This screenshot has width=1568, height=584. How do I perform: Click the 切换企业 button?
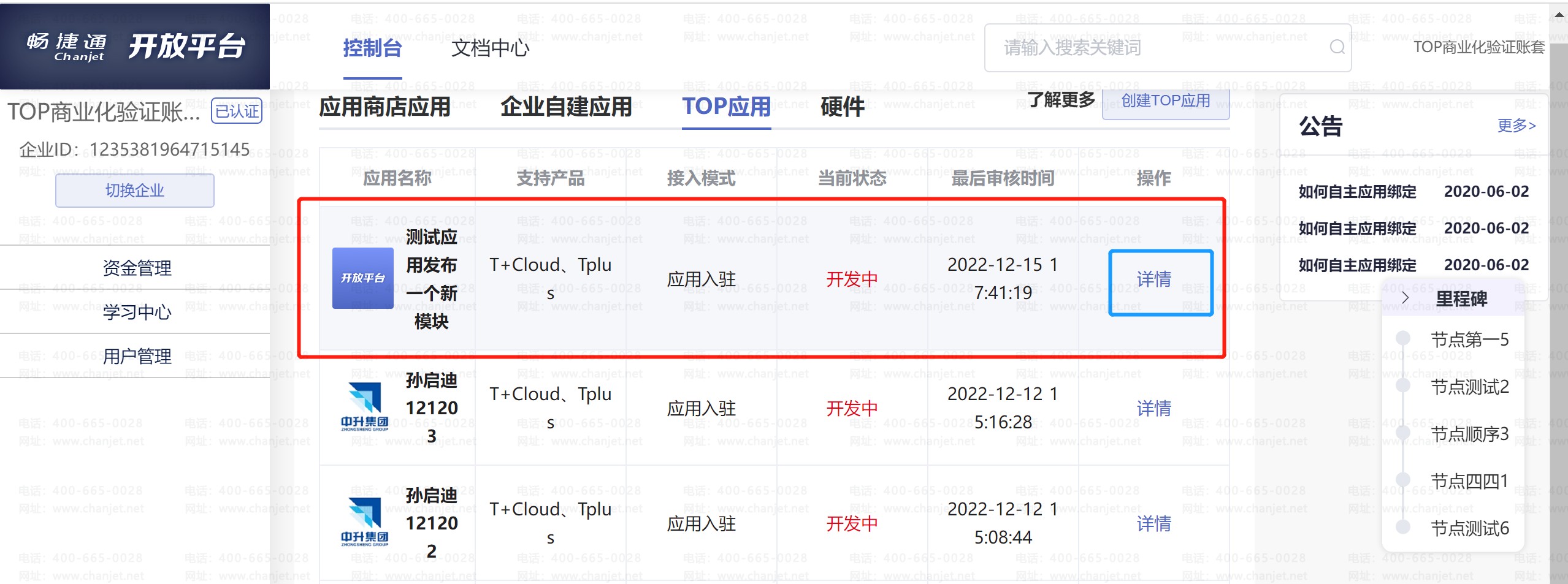(135, 191)
